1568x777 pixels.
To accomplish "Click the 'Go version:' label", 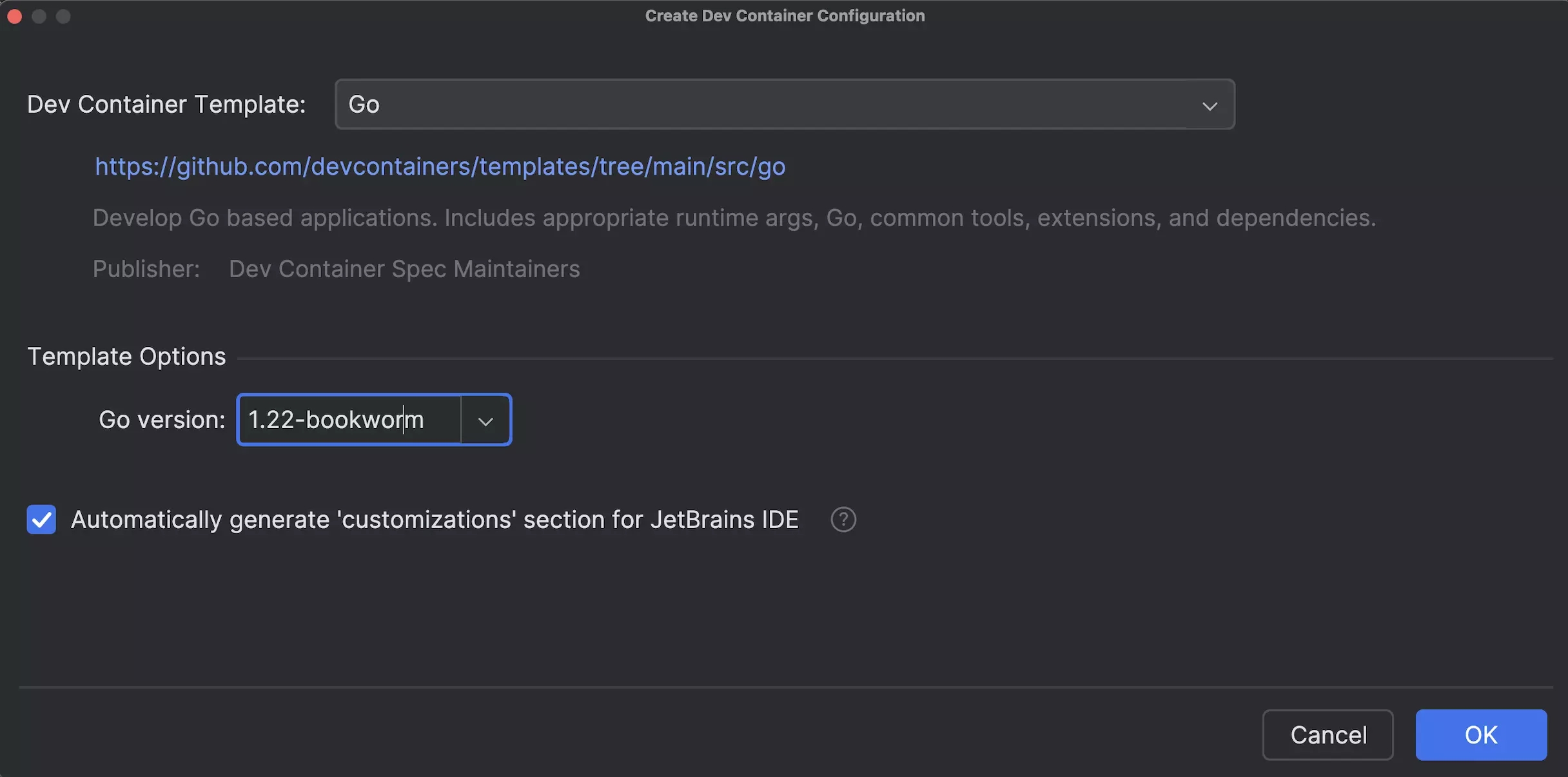I will (162, 420).
